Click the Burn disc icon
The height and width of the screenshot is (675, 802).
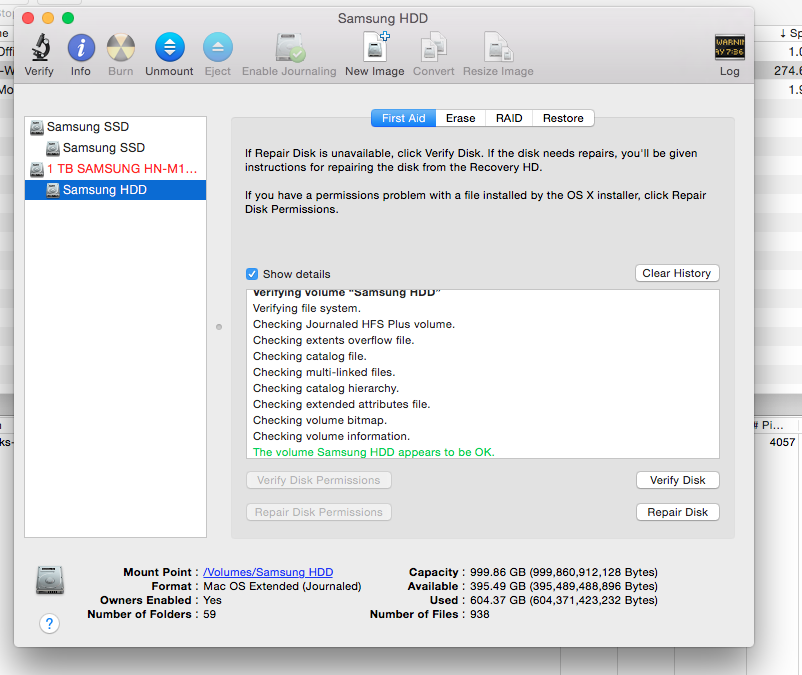[121, 48]
